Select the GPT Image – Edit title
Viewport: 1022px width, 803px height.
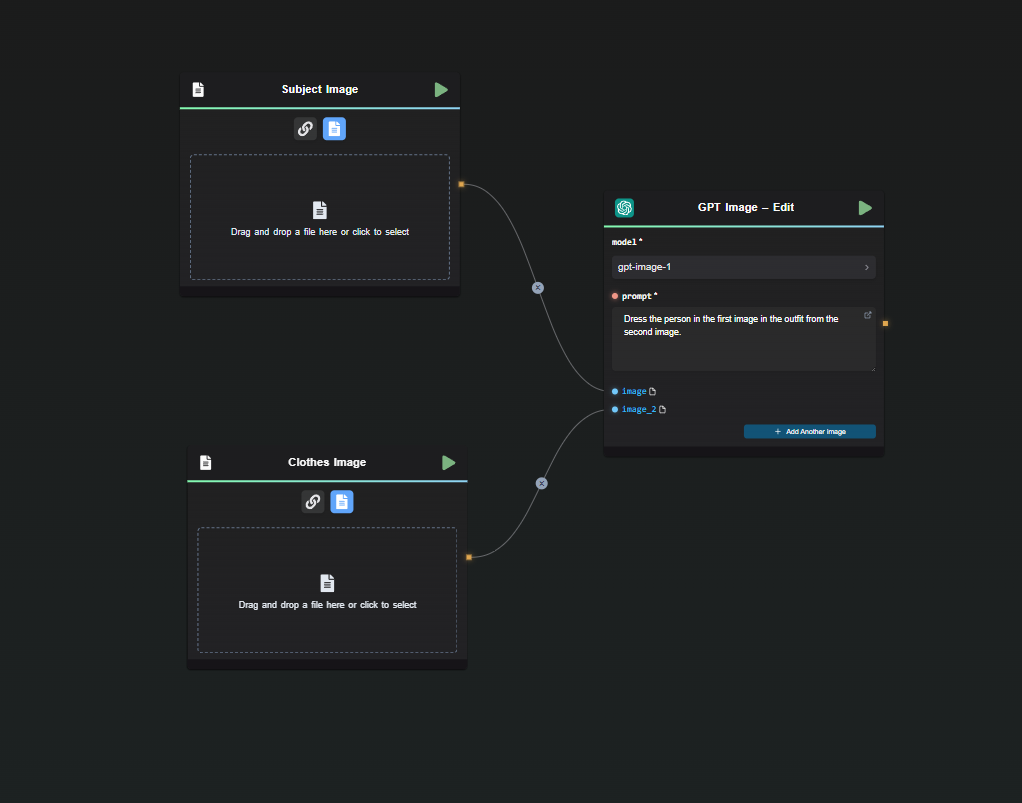click(x=746, y=207)
